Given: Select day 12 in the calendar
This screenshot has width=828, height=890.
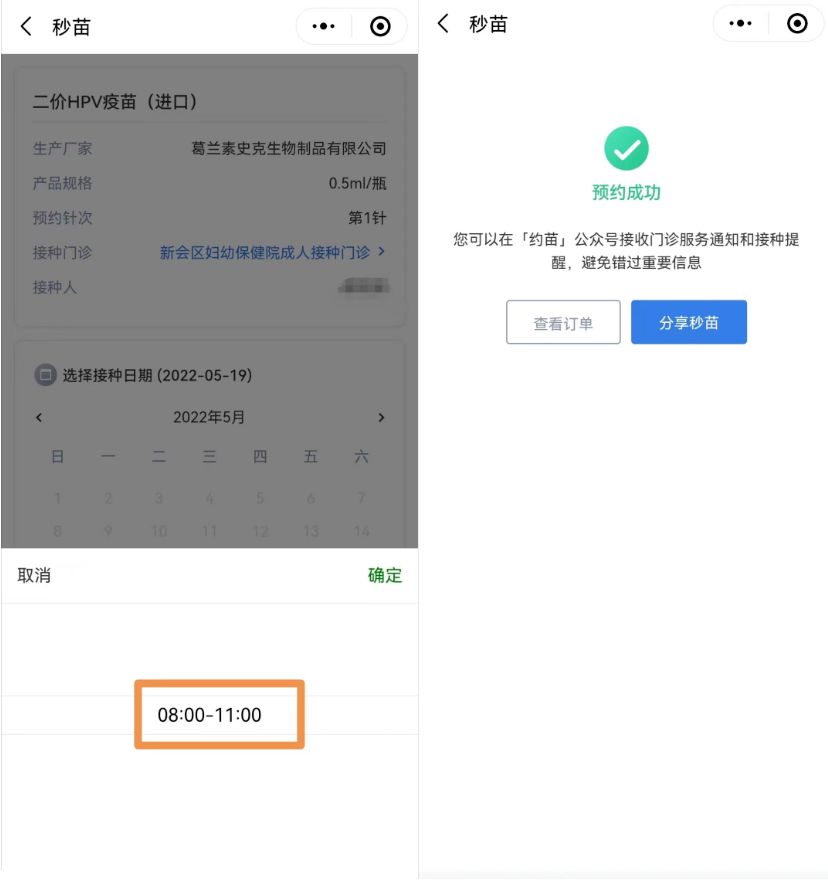Looking at the screenshot, I should pyautogui.click(x=260, y=532).
